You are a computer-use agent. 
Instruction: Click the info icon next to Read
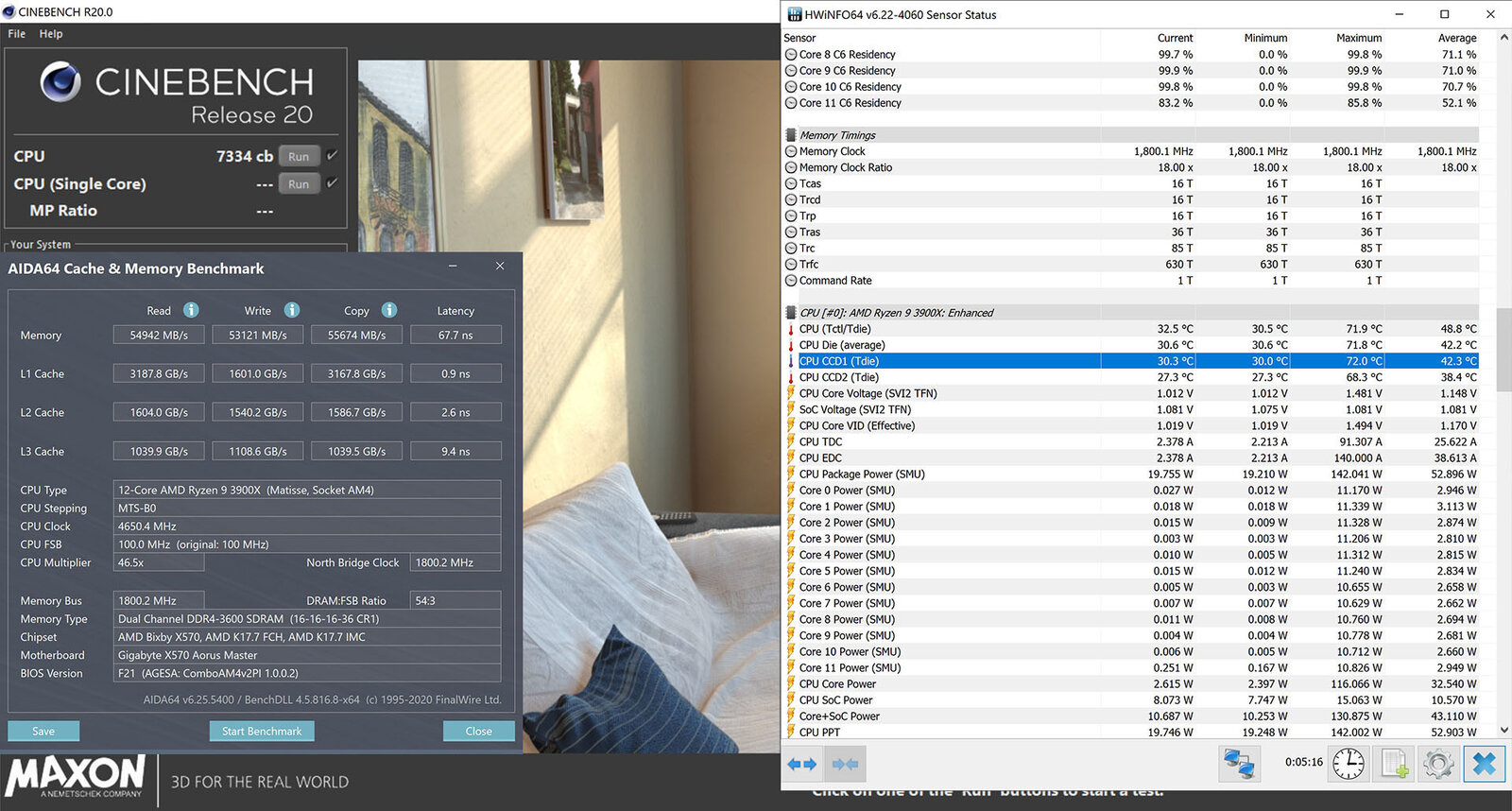[x=191, y=310]
